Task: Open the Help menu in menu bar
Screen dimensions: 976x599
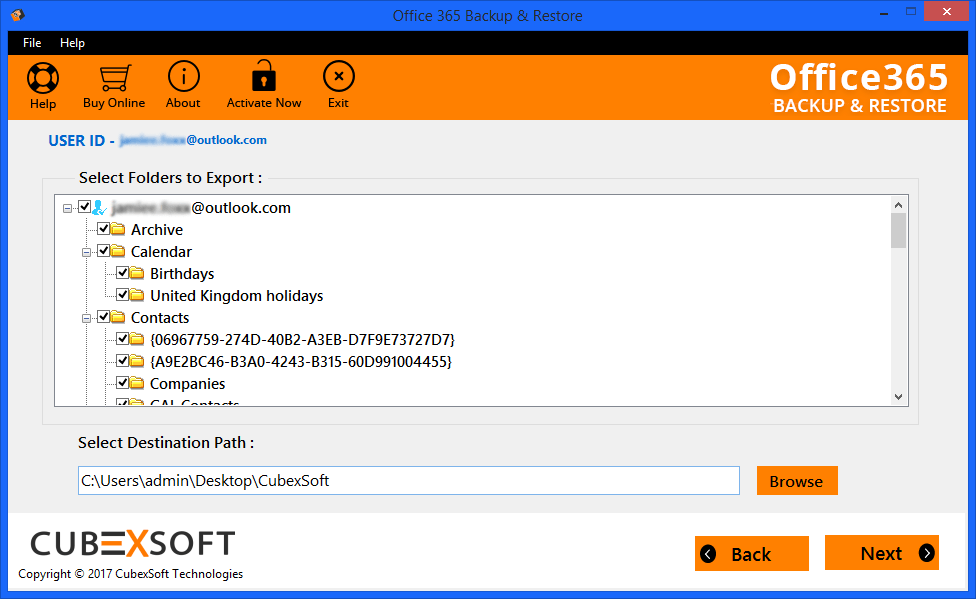Action: (72, 43)
